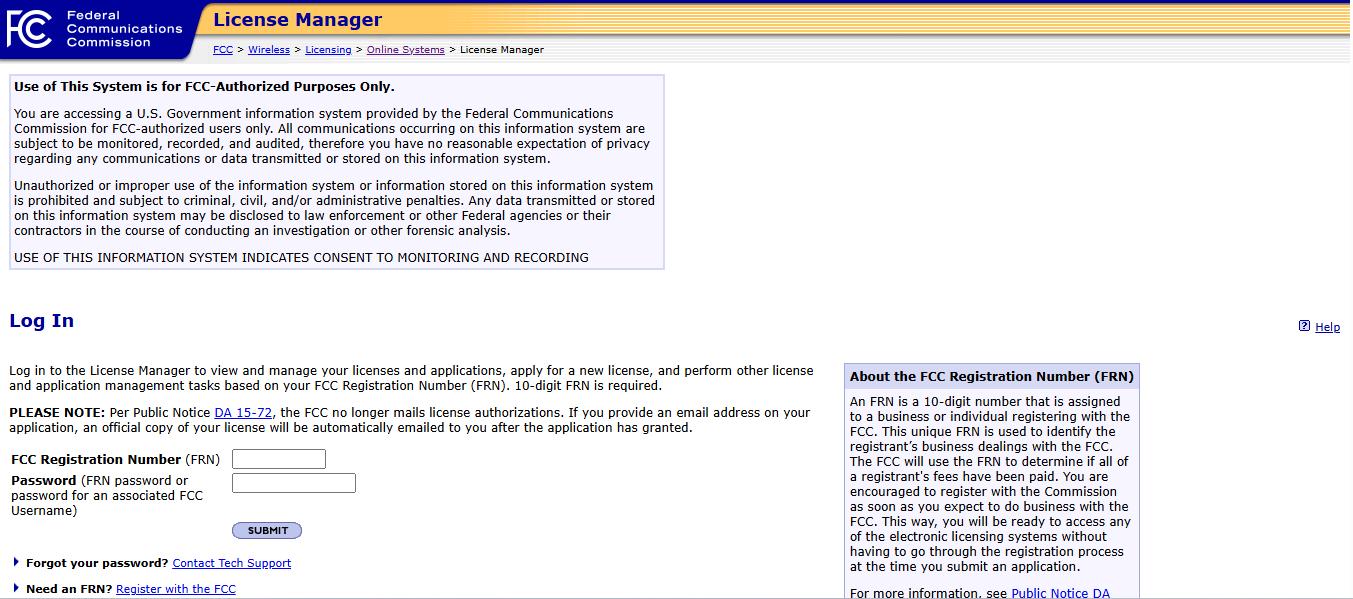
Task: Click the PLEASE NOTE text
Action: pos(57,413)
